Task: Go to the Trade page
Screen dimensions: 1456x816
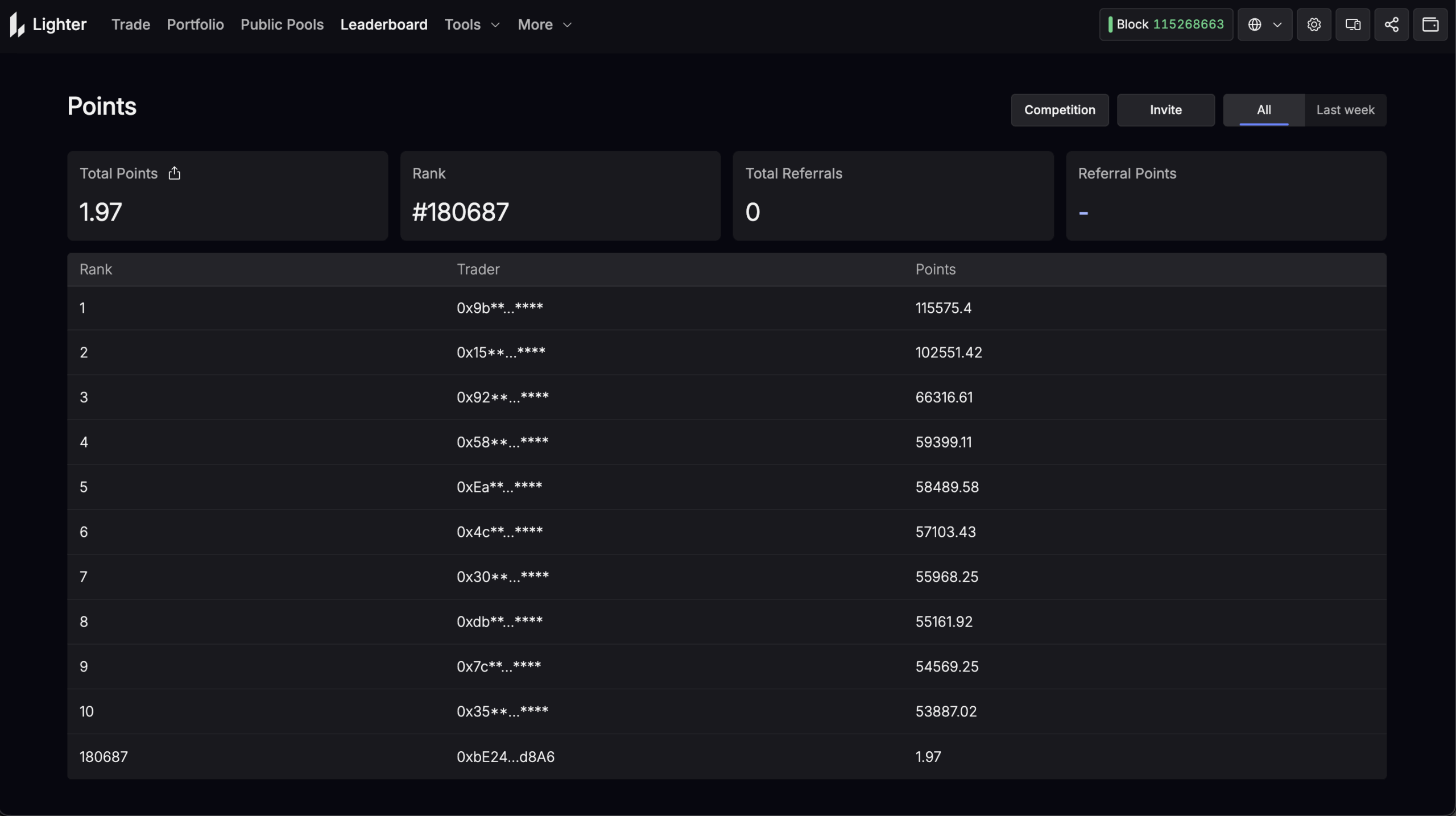Action: coord(131,24)
